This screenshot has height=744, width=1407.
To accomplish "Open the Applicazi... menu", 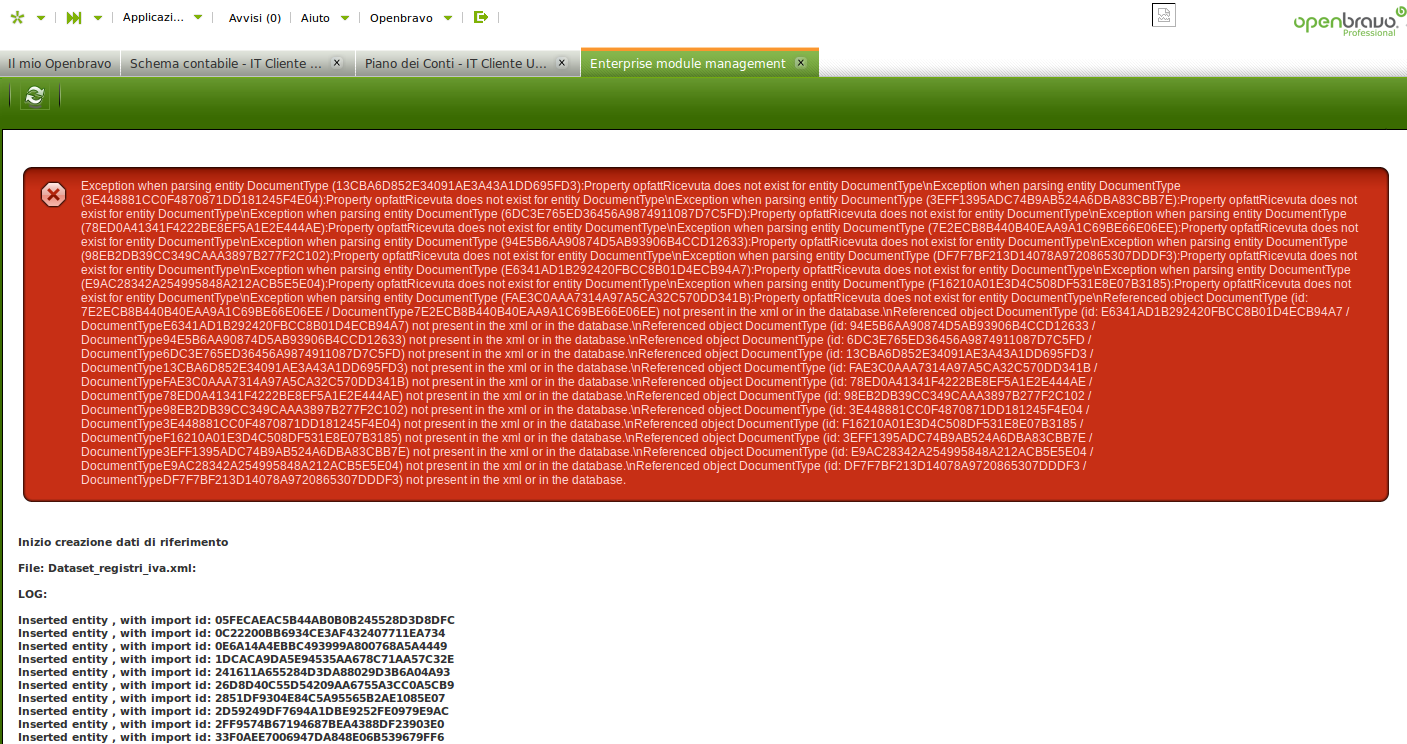I will [x=154, y=18].
